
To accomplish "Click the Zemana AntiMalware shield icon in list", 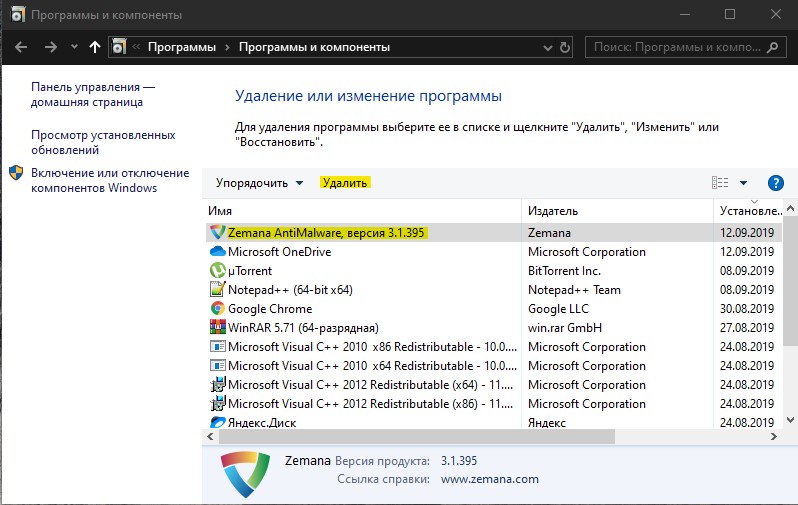I will [x=218, y=233].
